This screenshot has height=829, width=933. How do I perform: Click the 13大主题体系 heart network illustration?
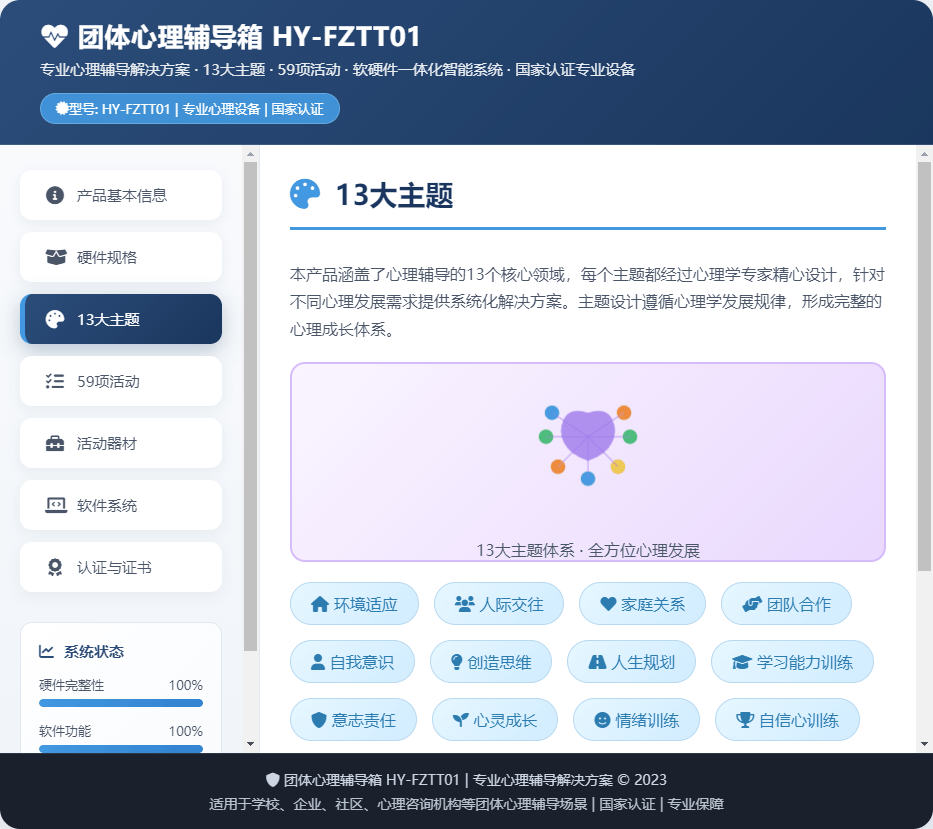pos(588,444)
